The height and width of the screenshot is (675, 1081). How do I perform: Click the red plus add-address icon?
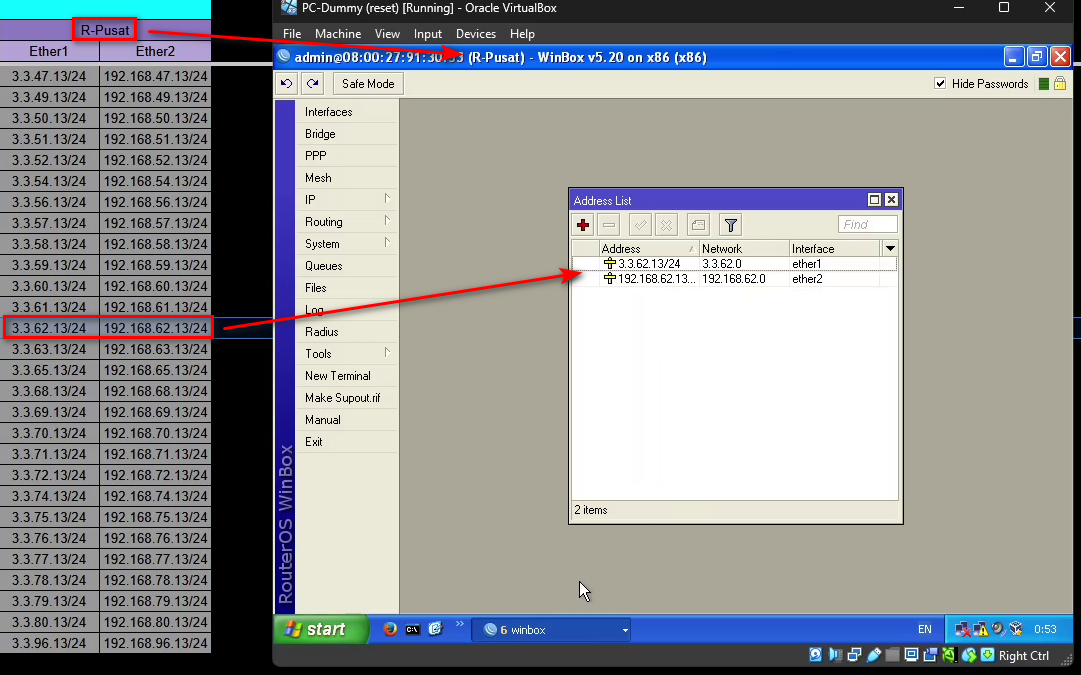point(583,225)
